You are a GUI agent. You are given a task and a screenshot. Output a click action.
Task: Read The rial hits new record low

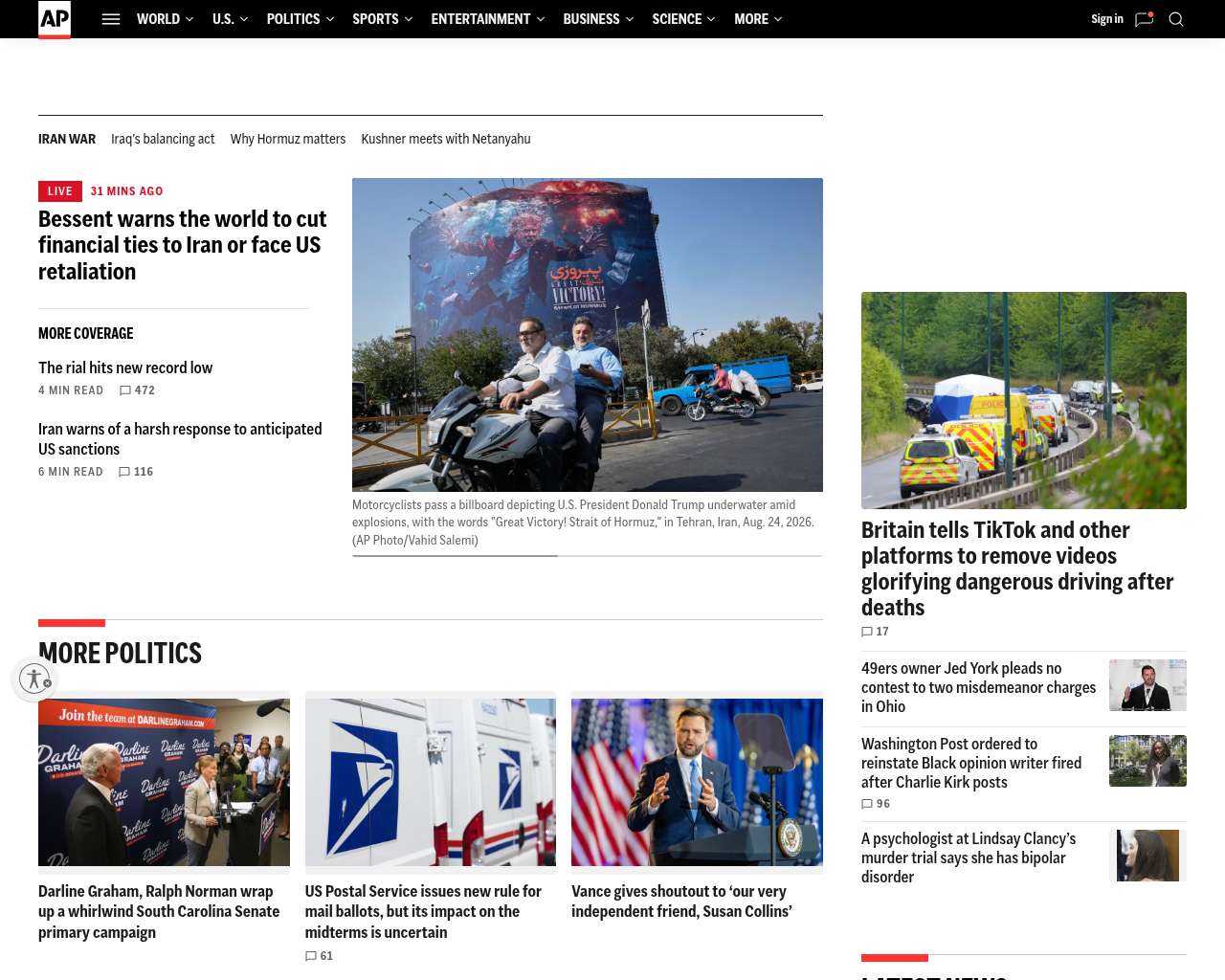125,367
